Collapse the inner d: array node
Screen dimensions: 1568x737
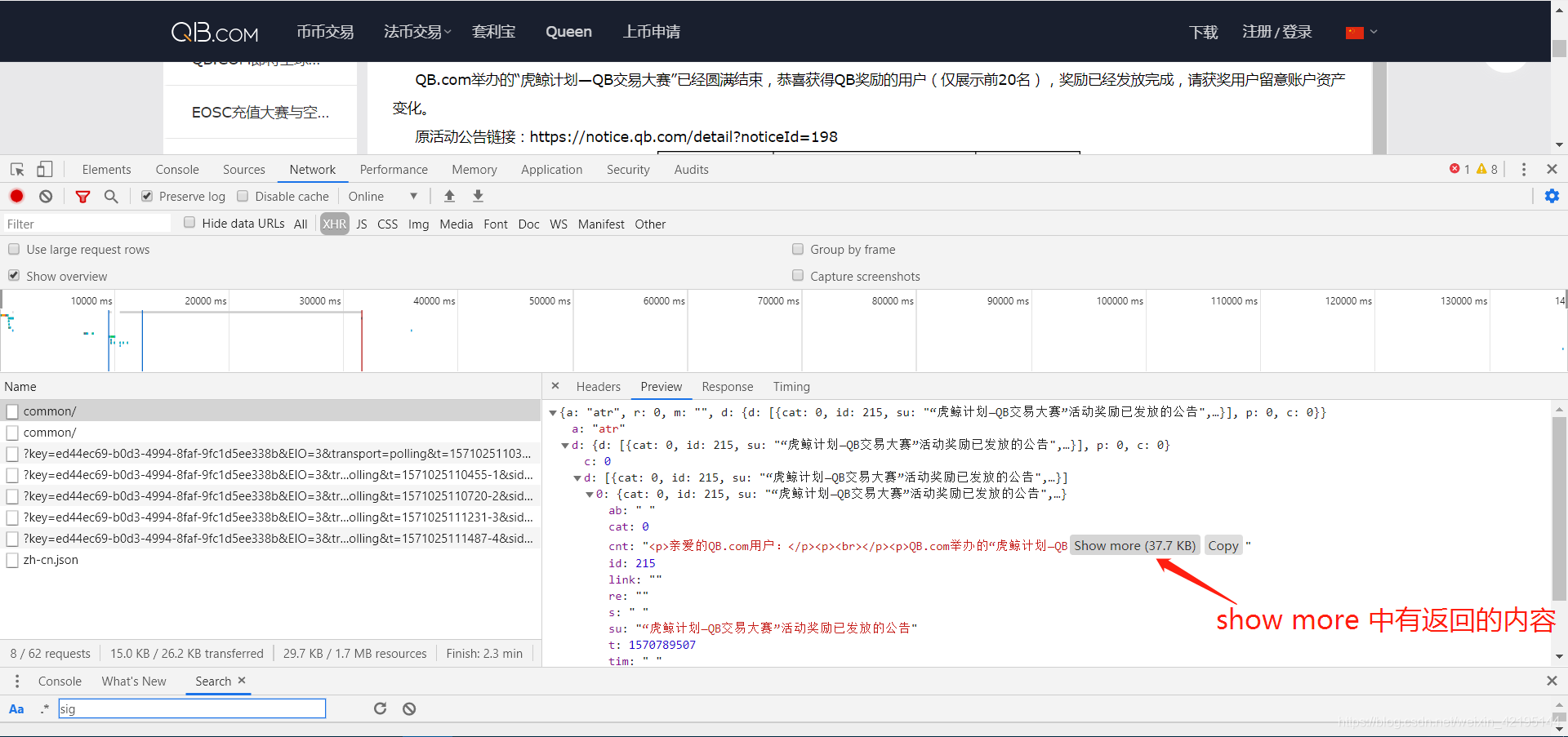pyautogui.click(x=577, y=478)
